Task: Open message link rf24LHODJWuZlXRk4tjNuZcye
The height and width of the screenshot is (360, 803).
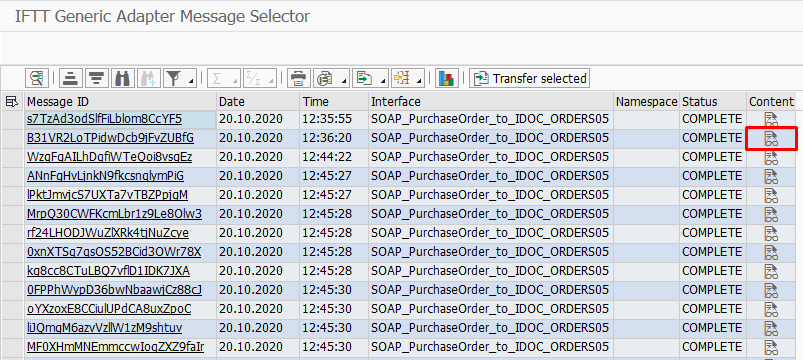Action: coord(108,233)
